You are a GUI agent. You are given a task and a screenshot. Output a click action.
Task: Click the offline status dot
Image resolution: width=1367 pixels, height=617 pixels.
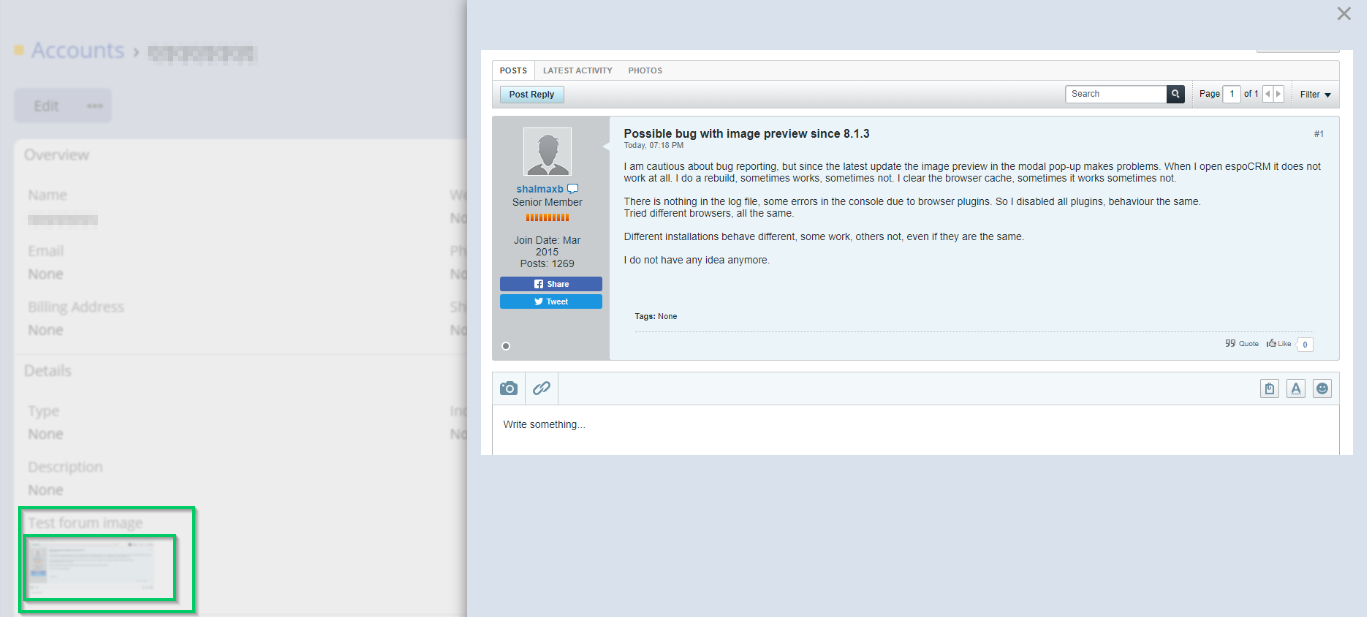(x=505, y=346)
